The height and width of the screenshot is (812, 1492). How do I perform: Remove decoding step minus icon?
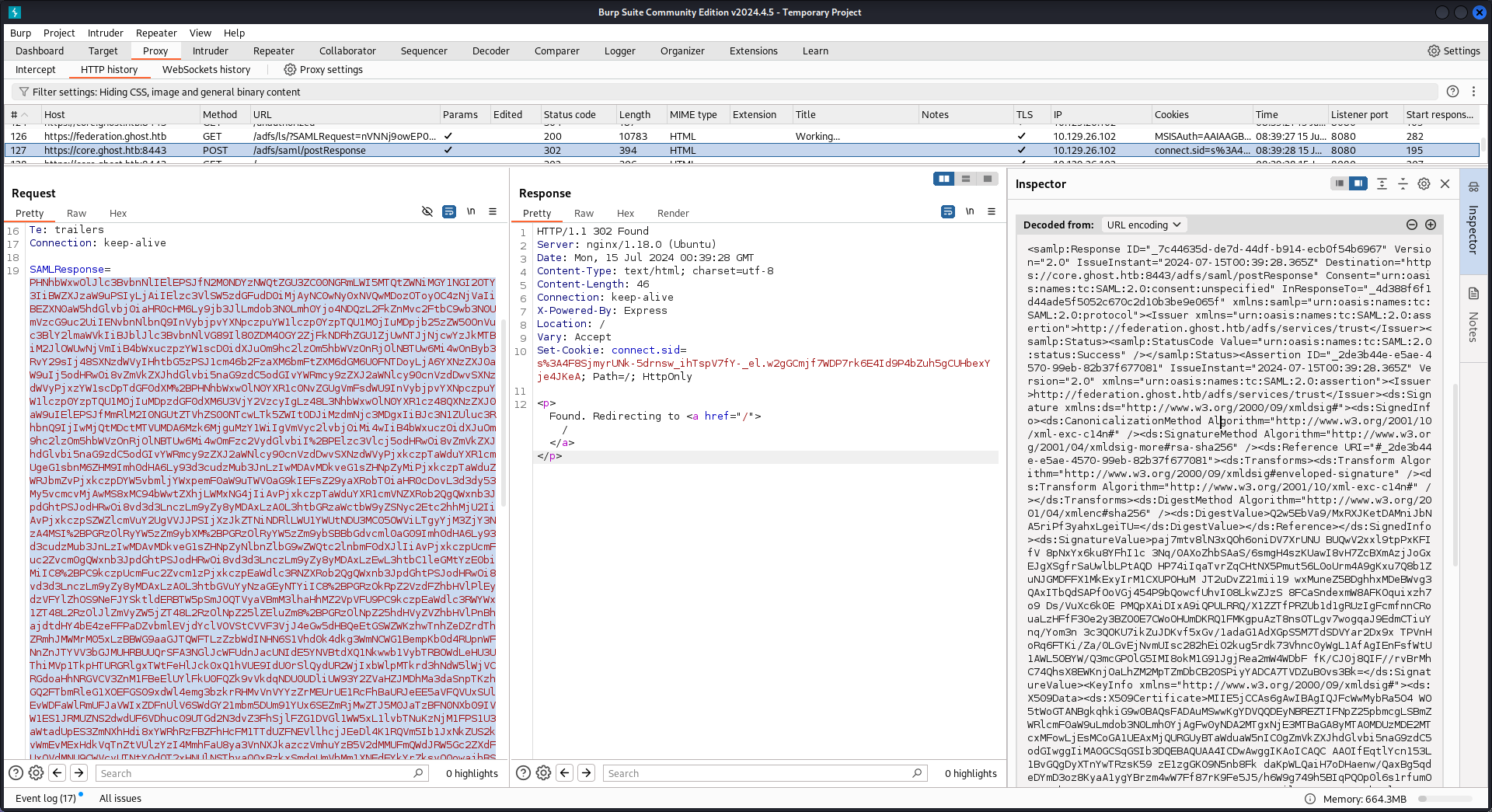[1412, 225]
